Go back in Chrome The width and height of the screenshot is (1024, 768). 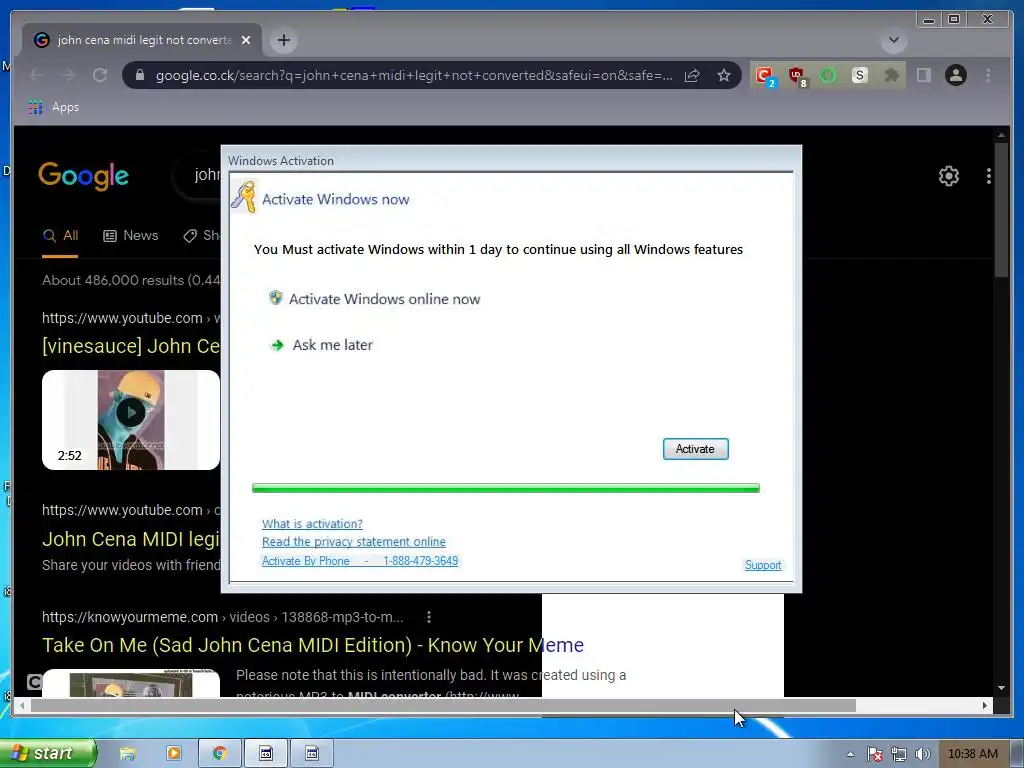[36, 75]
